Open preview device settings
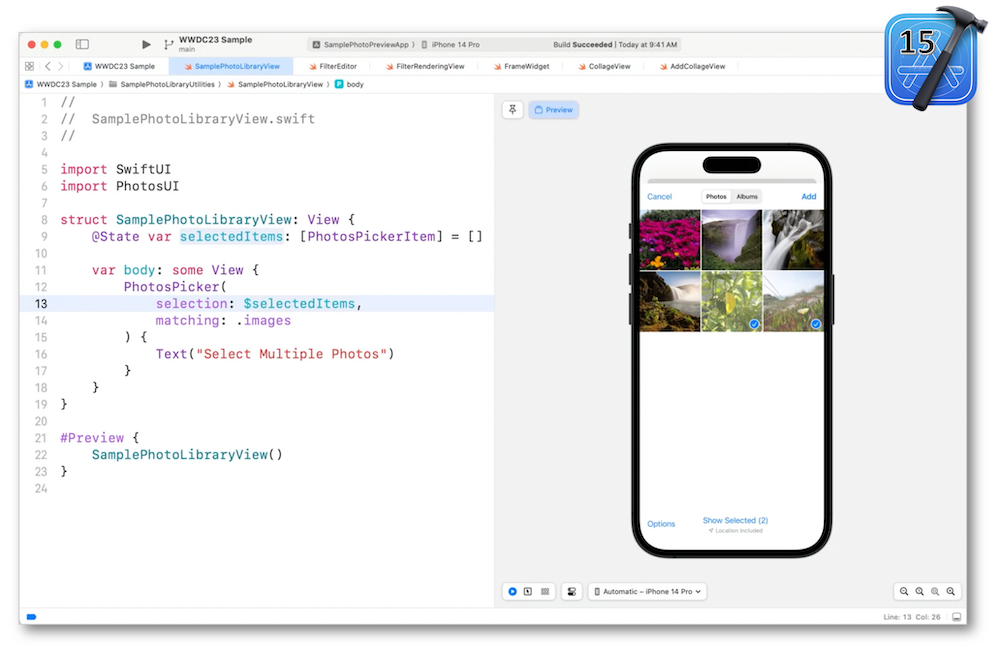 click(571, 591)
